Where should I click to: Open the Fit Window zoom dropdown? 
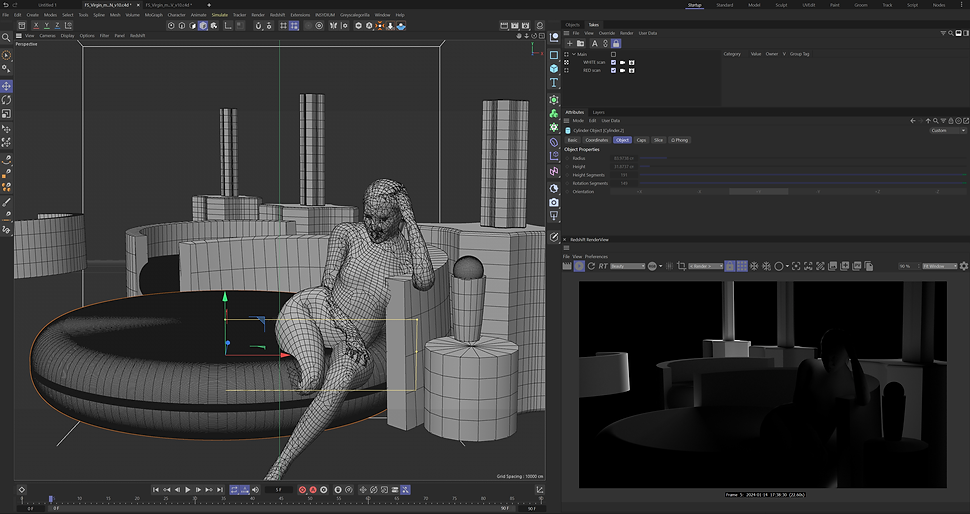pos(940,266)
